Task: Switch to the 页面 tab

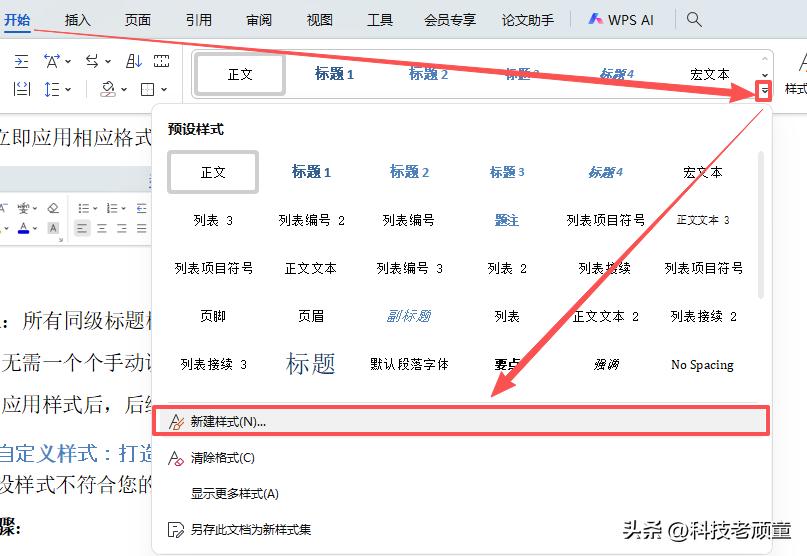Action: [x=137, y=20]
